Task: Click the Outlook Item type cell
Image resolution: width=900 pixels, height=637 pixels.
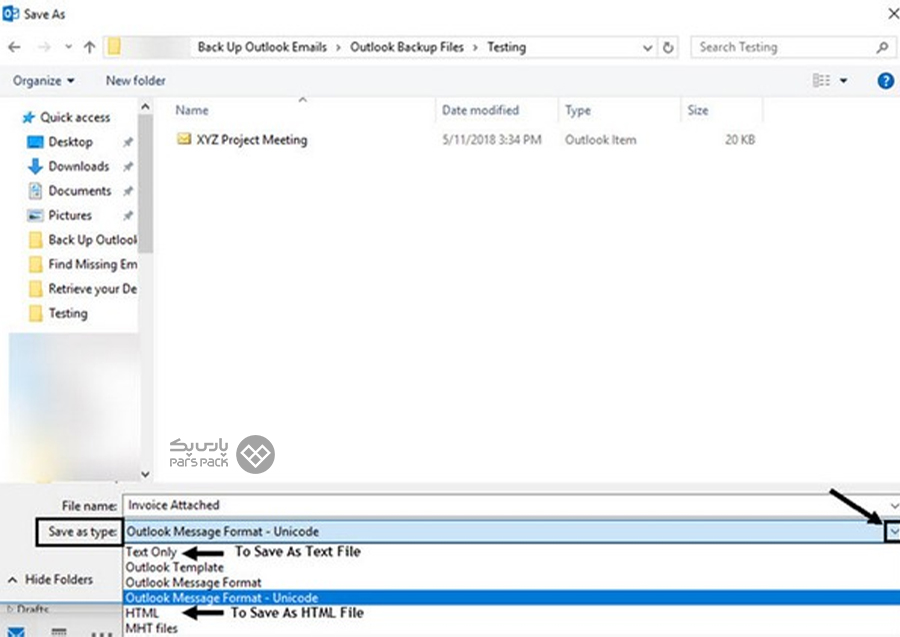Action: click(600, 140)
